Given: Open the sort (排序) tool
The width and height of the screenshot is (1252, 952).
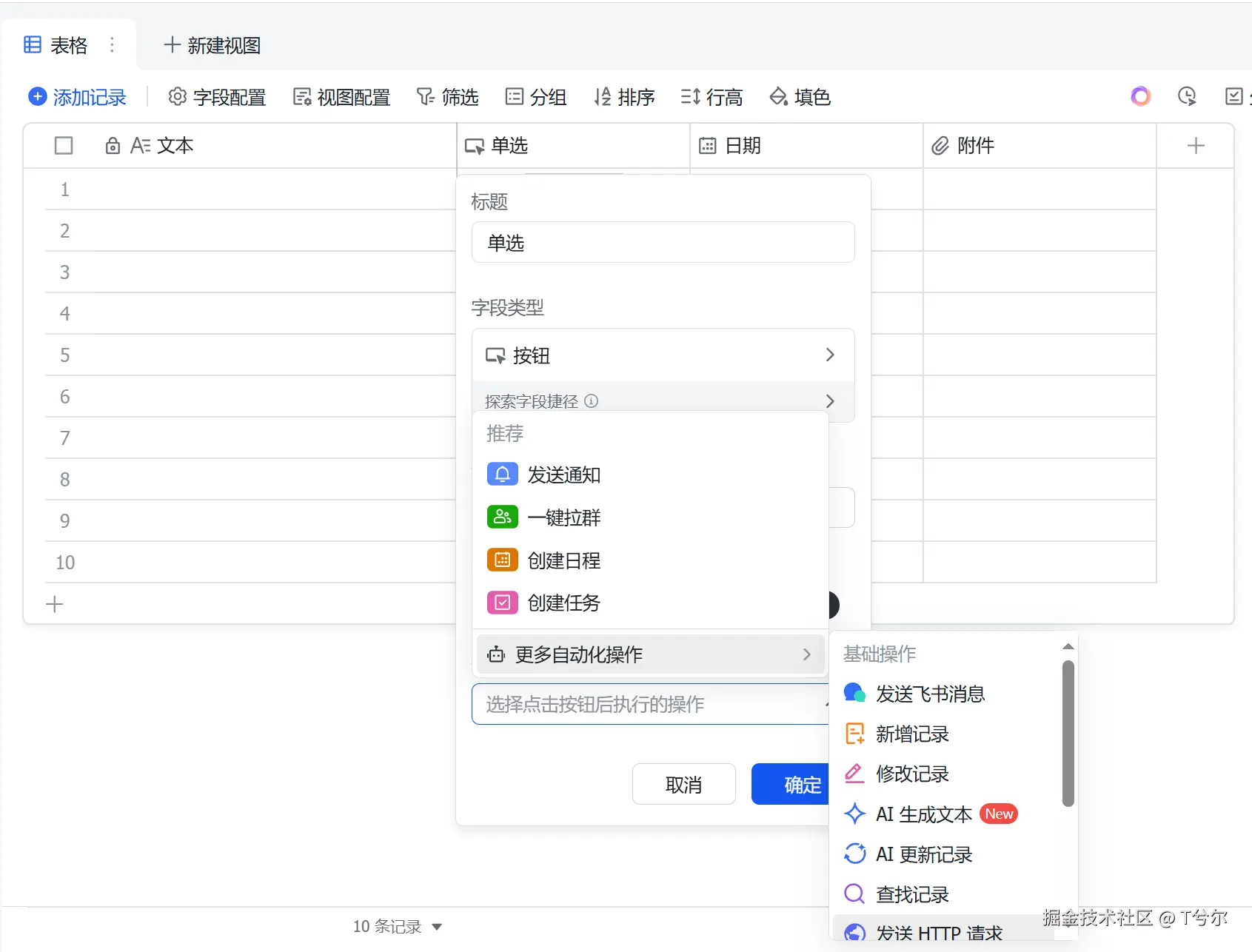Looking at the screenshot, I should click(624, 97).
